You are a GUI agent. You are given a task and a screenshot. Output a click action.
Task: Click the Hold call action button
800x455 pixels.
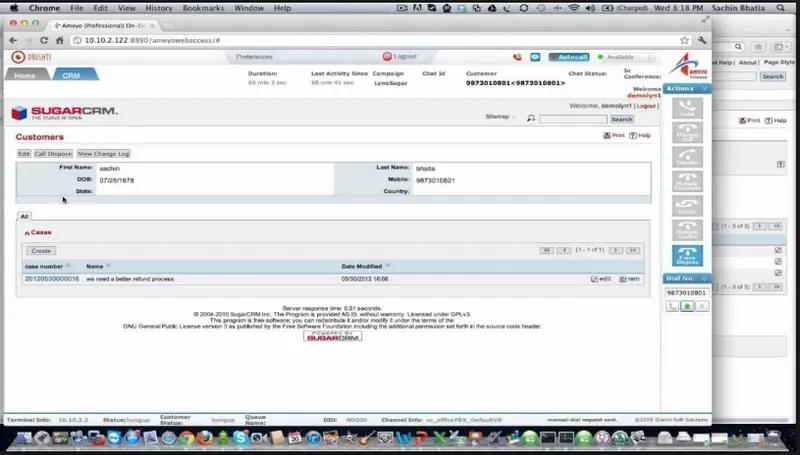point(687,108)
